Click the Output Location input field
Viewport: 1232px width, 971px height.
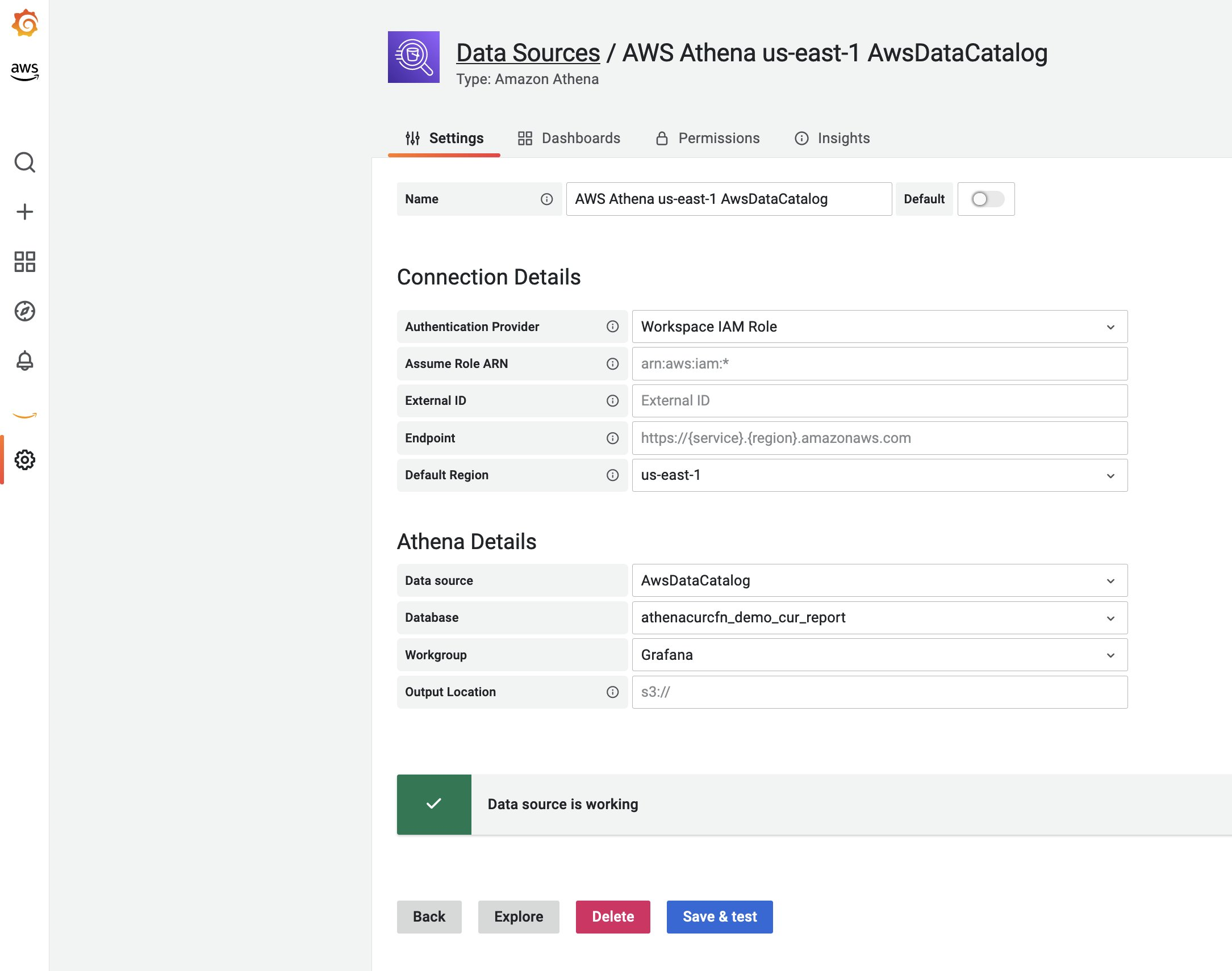pos(879,692)
